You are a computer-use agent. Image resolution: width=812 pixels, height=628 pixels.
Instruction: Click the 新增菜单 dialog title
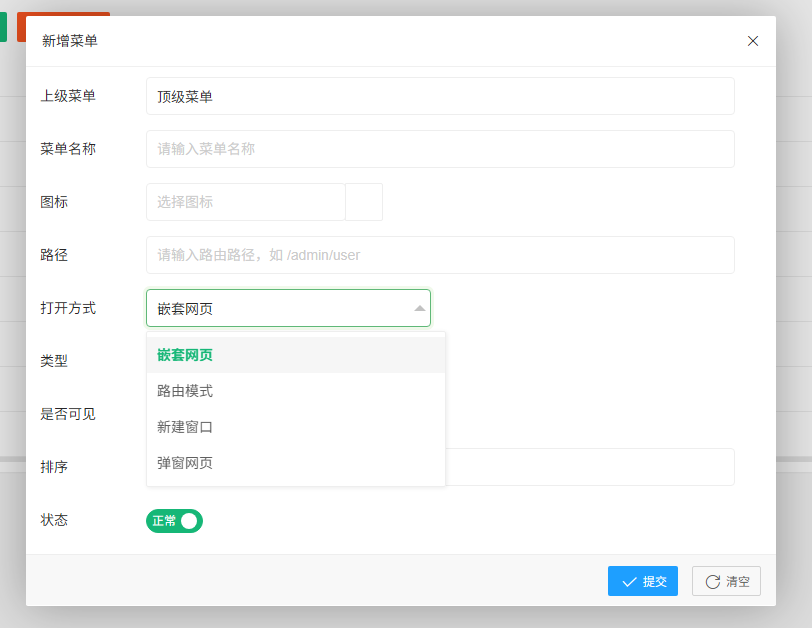70,41
